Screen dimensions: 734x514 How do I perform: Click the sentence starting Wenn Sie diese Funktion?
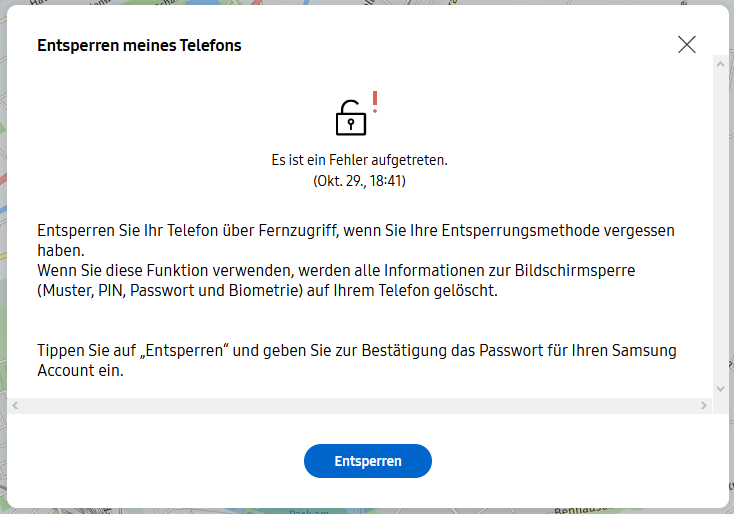(336, 280)
